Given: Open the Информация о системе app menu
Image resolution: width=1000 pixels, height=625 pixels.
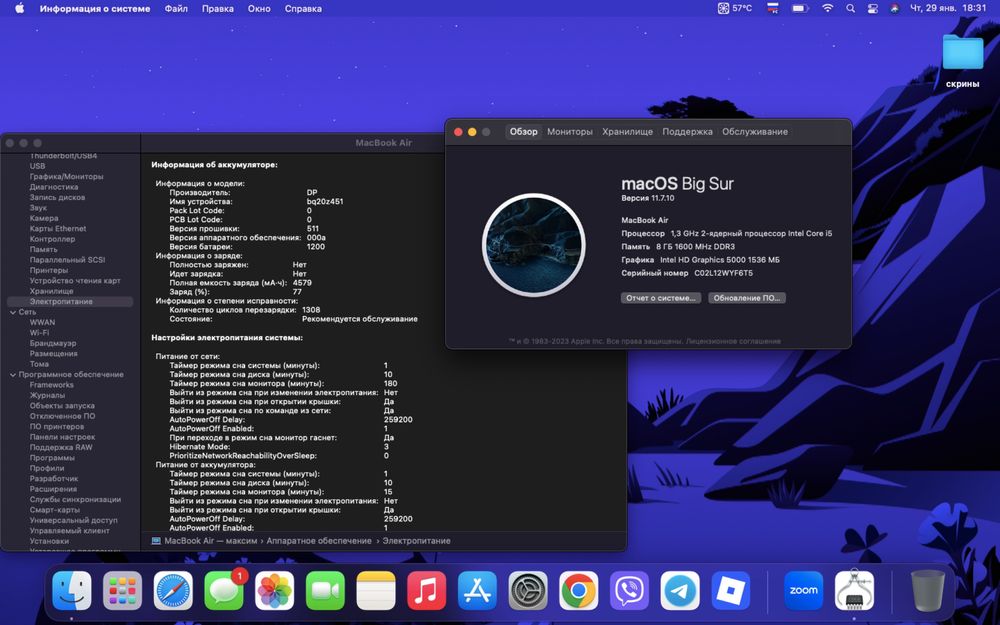Looking at the screenshot, I should click(x=95, y=8).
